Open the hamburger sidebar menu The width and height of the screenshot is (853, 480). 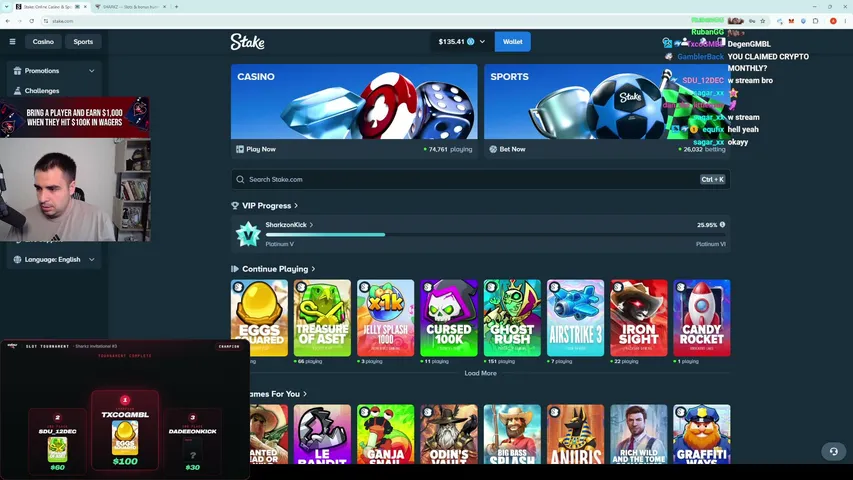click(13, 41)
